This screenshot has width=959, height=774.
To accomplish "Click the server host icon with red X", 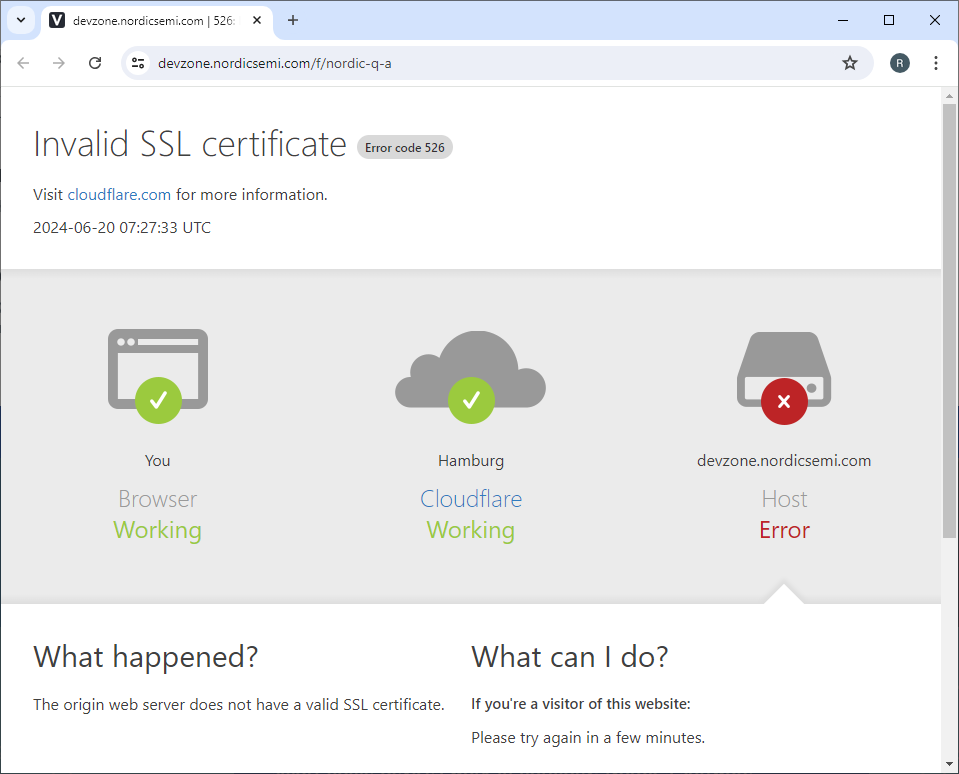I will pyautogui.click(x=784, y=378).
